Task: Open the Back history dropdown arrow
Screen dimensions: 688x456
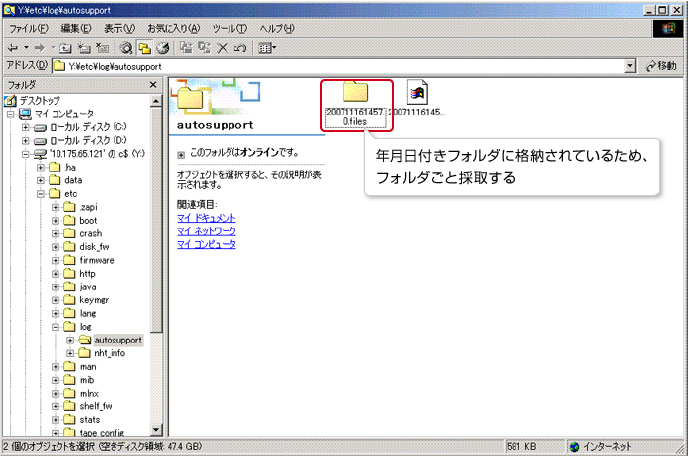Action: [x=26, y=47]
